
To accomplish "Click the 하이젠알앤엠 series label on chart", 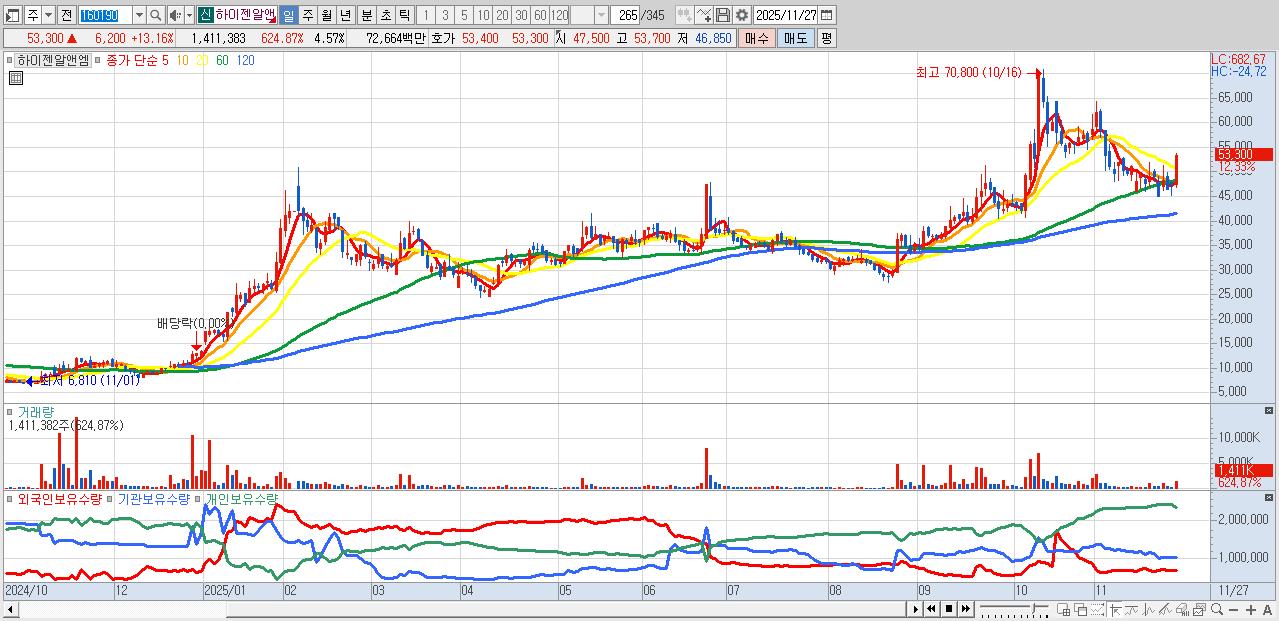I will 52,60.
